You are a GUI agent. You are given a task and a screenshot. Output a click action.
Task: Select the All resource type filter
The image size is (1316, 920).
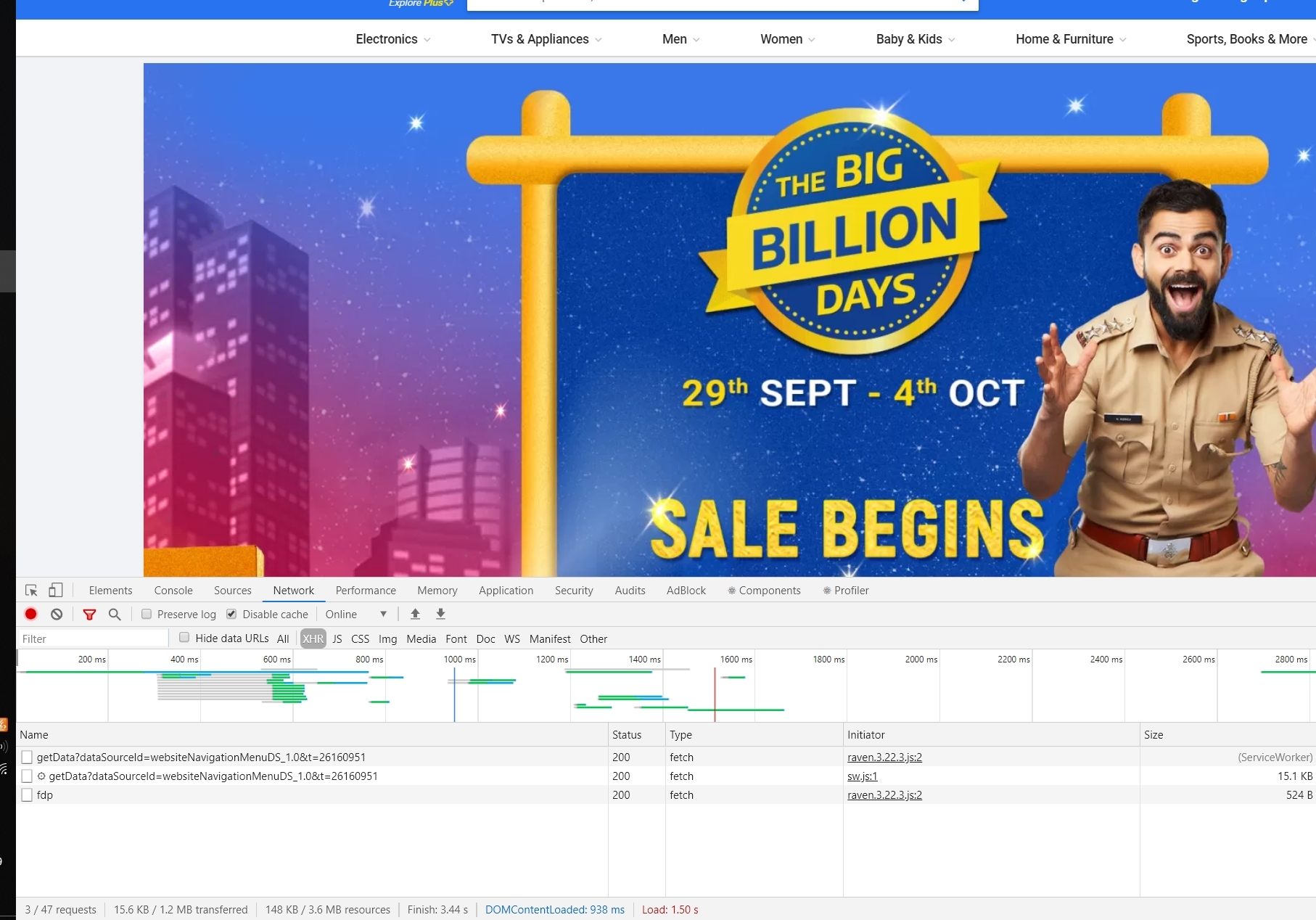point(283,639)
